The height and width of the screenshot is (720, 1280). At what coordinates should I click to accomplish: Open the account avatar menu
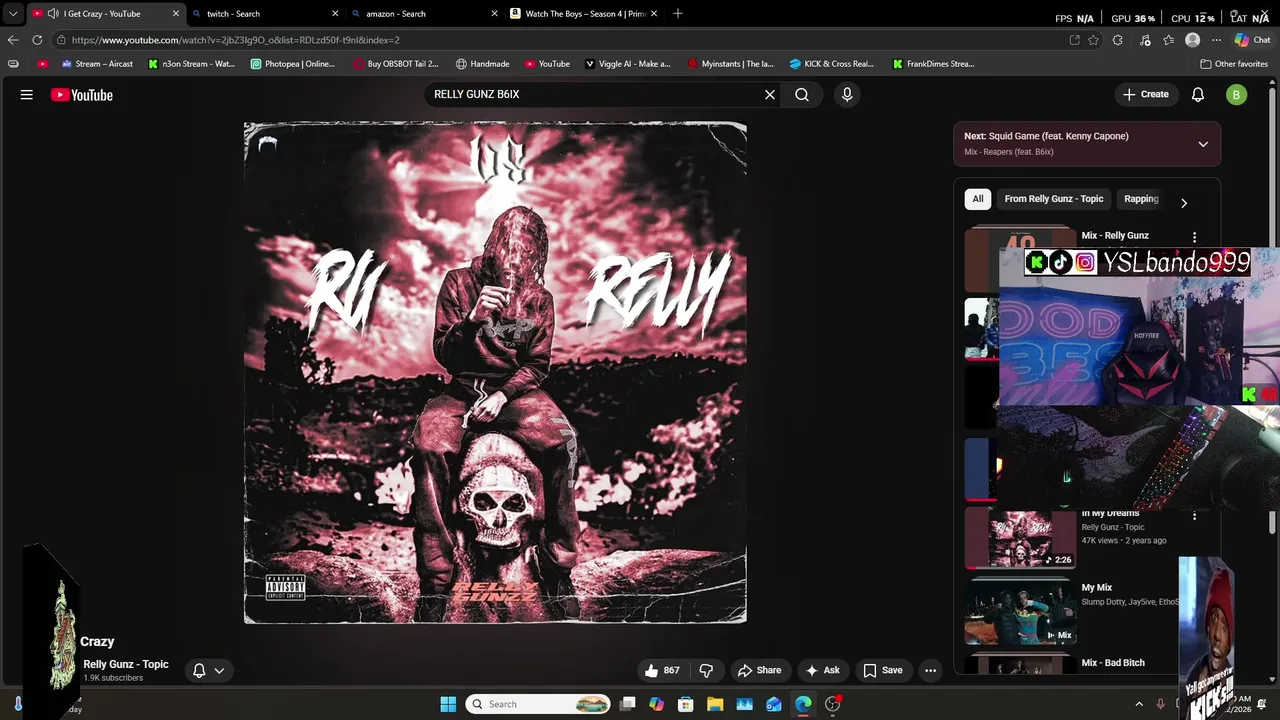click(1237, 95)
